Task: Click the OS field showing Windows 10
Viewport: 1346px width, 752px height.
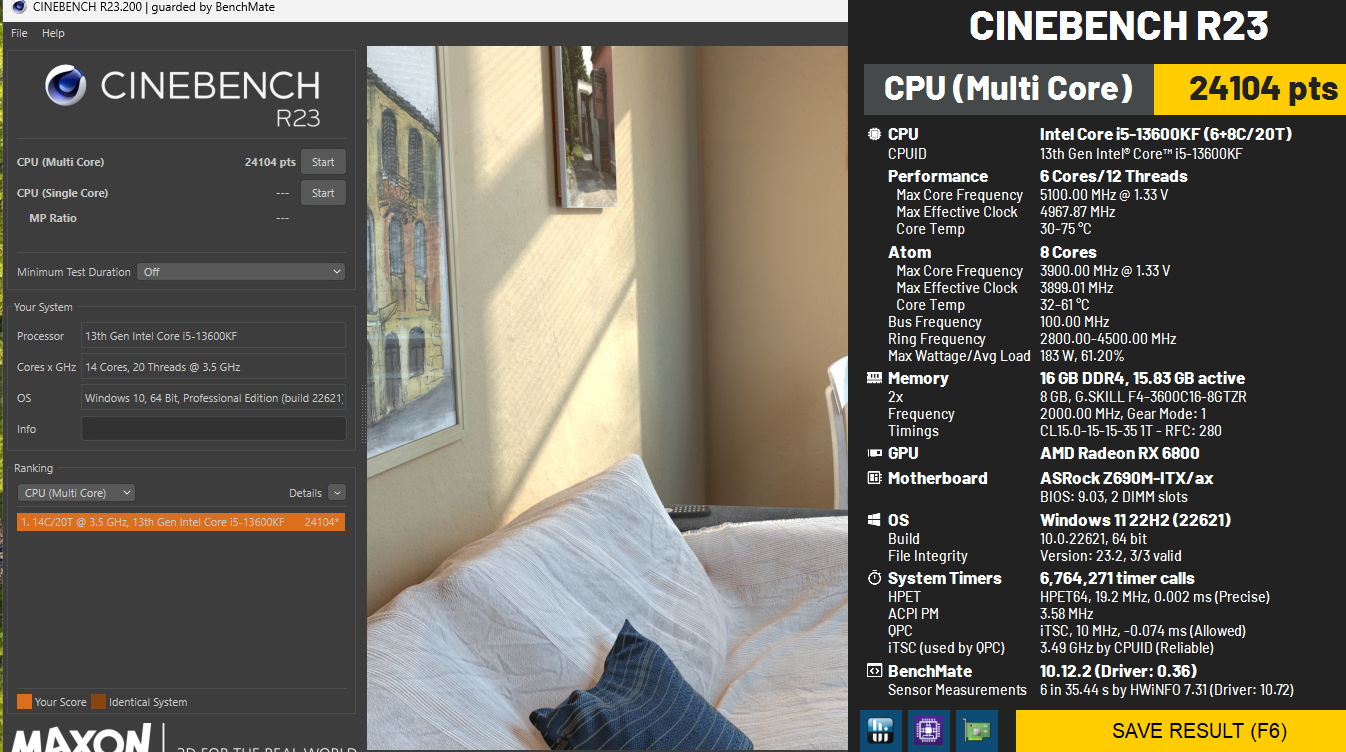Action: click(213, 398)
